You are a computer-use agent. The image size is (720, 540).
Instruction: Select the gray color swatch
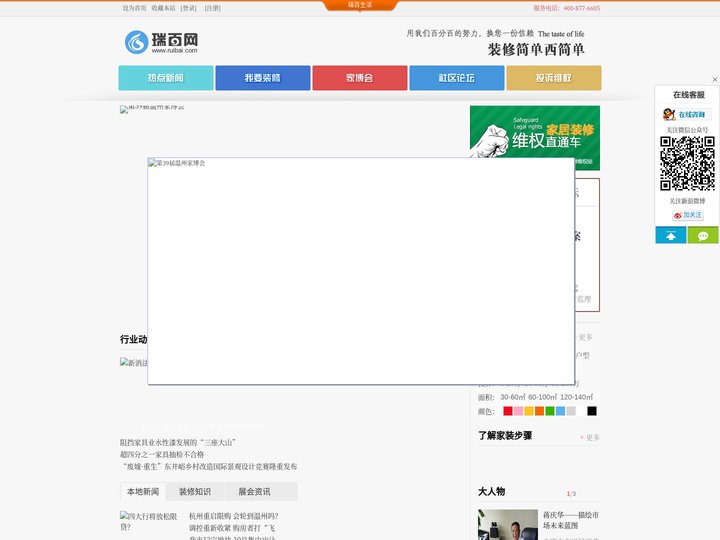tap(571, 411)
